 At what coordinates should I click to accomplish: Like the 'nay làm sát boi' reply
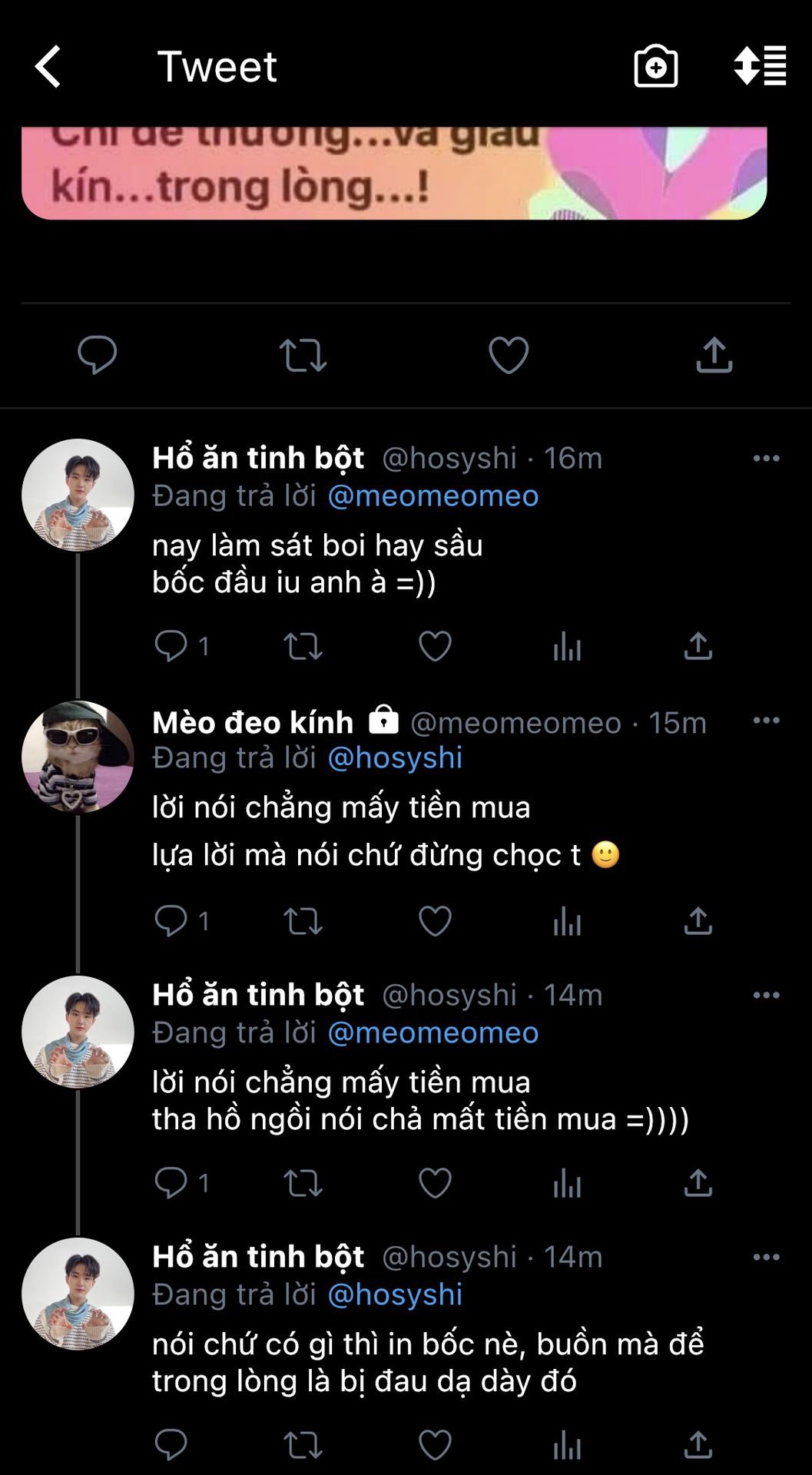tap(435, 646)
